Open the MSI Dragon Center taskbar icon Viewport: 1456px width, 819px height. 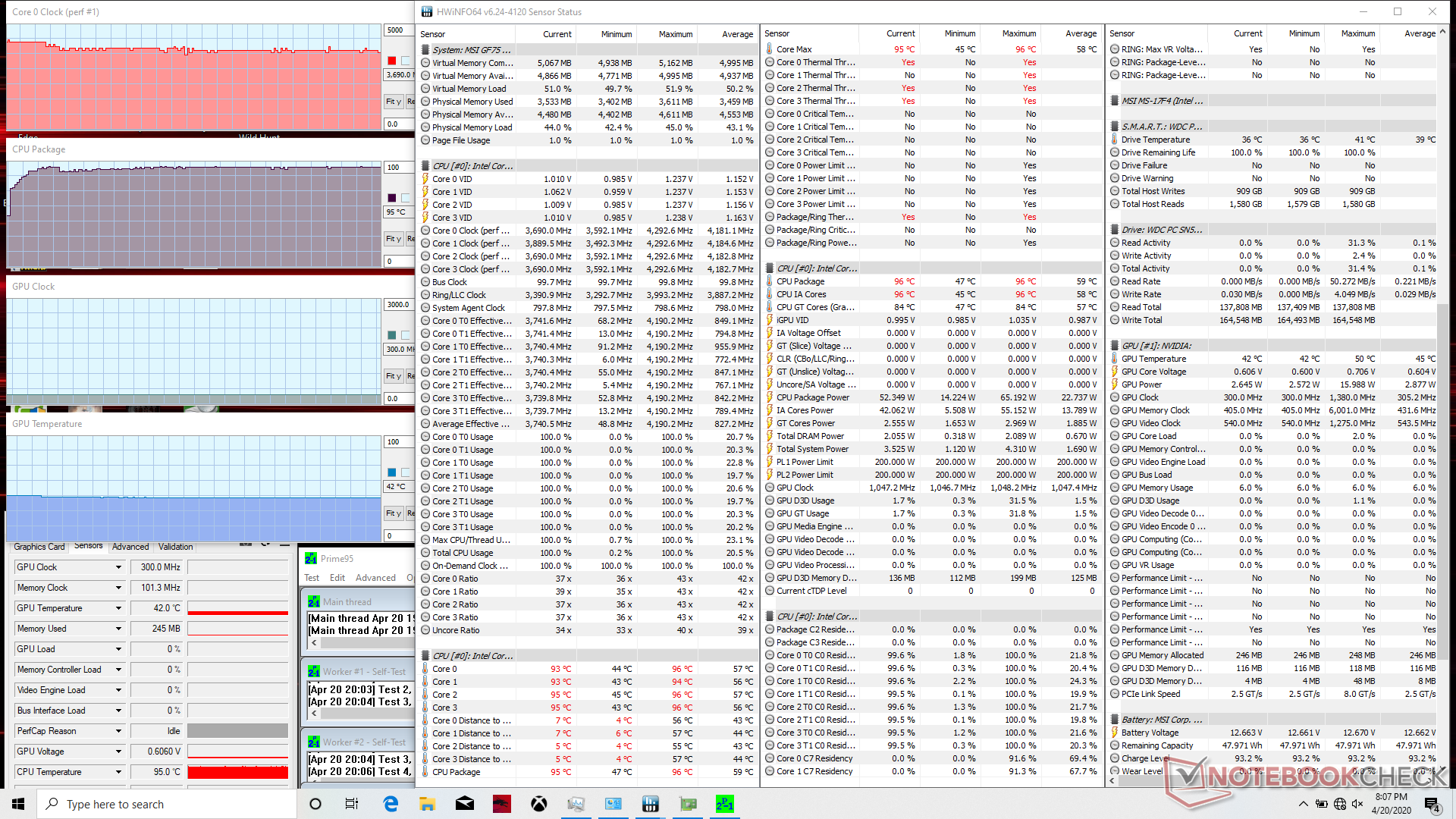pyautogui.click(x=501, y=804)
